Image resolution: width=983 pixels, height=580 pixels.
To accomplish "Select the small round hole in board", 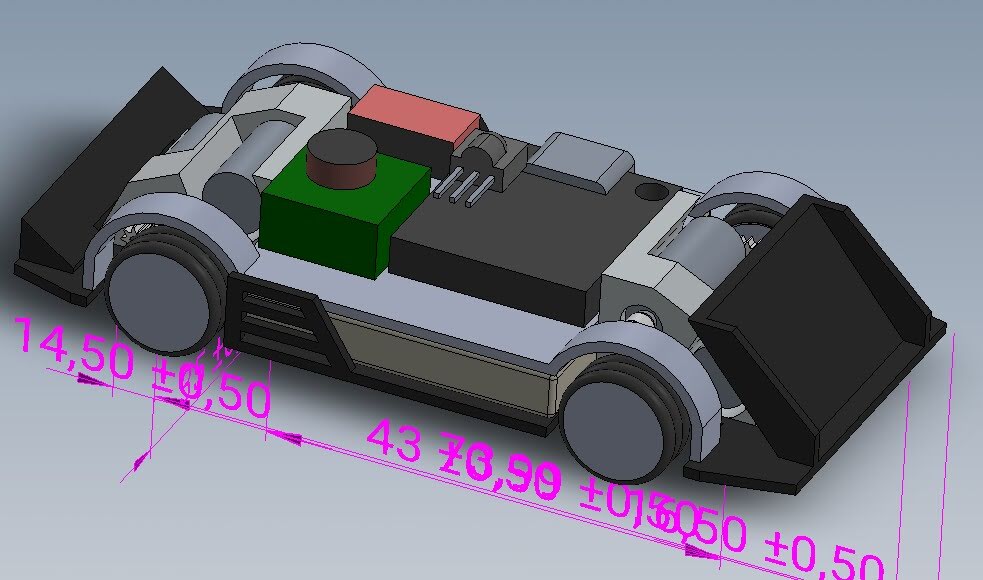I will click(x=650, y=189).
